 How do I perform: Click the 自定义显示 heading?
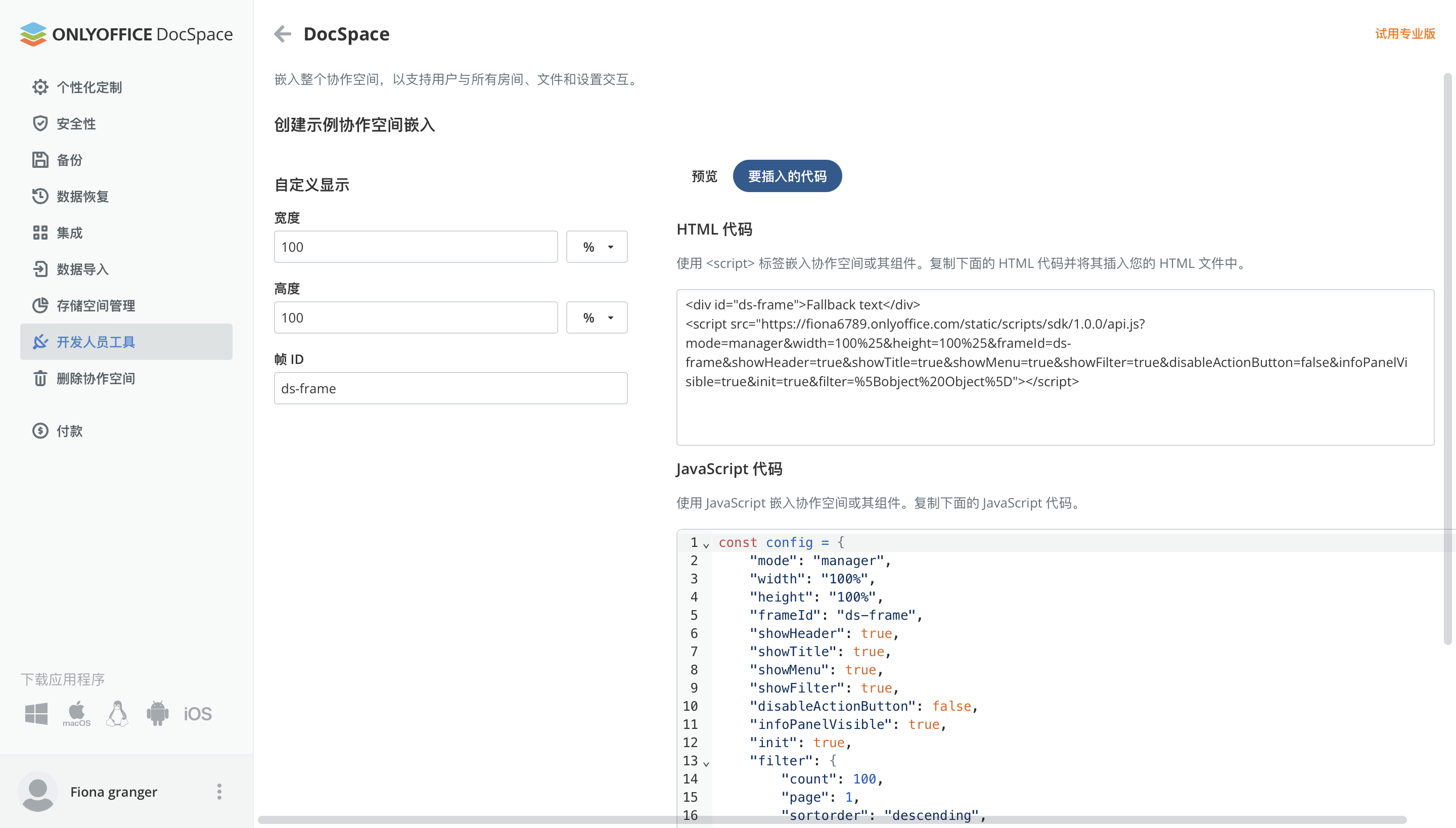tap(311, 184)
